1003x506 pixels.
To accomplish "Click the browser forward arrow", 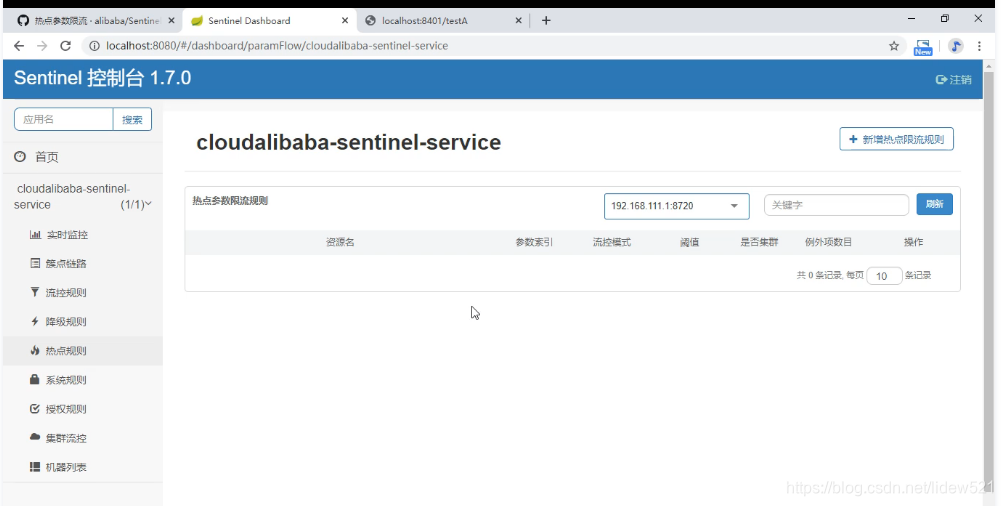I will click(x=42, y=46).
